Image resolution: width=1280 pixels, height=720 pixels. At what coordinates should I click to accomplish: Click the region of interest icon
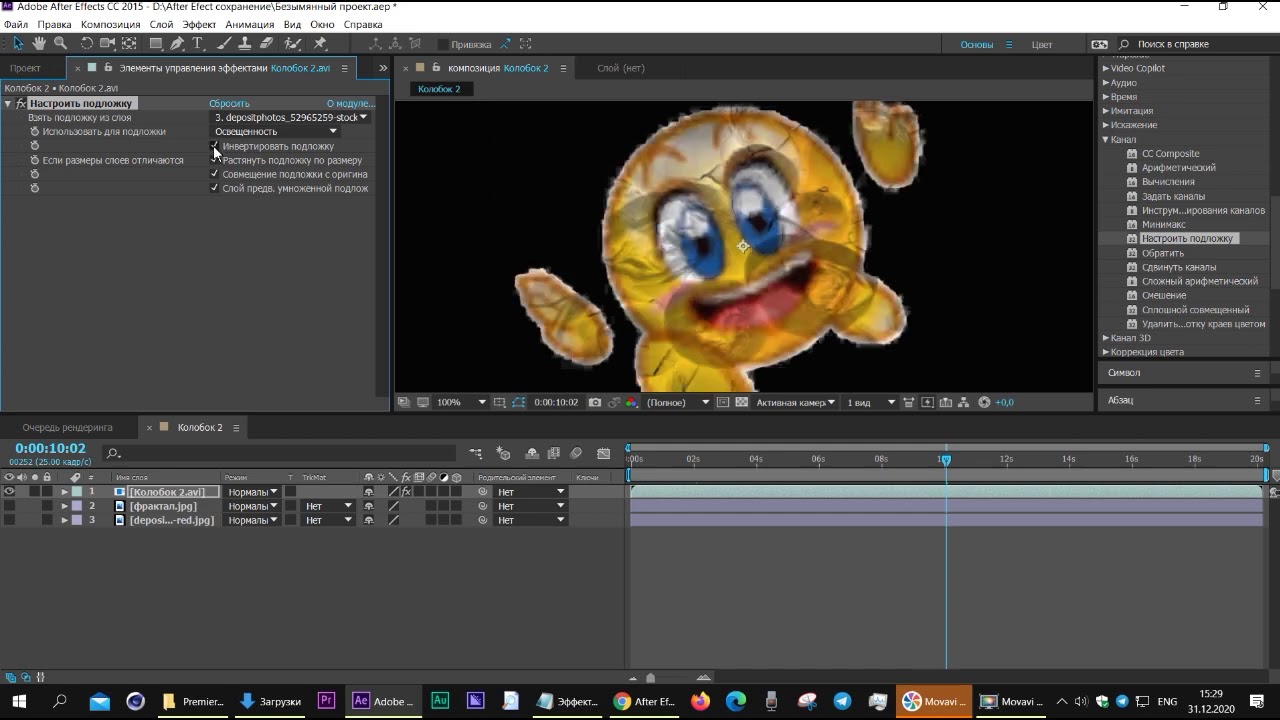pos(723,402)
